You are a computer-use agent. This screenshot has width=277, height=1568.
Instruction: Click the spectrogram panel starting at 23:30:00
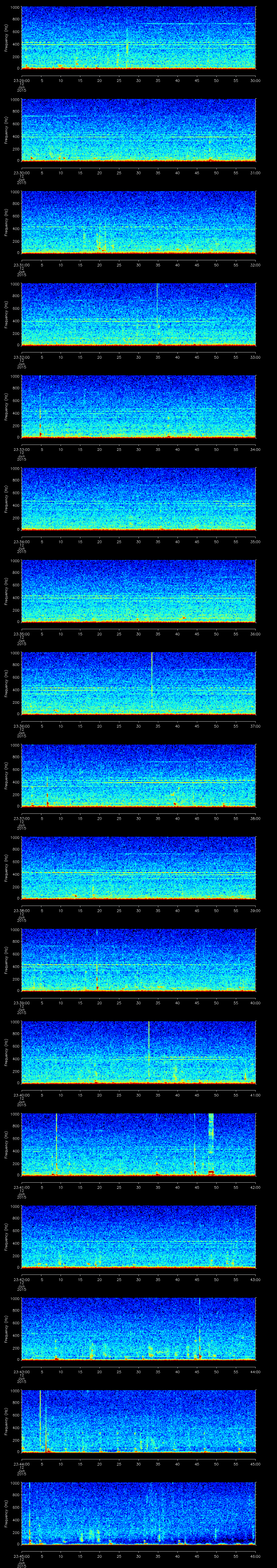click(138, 130)
